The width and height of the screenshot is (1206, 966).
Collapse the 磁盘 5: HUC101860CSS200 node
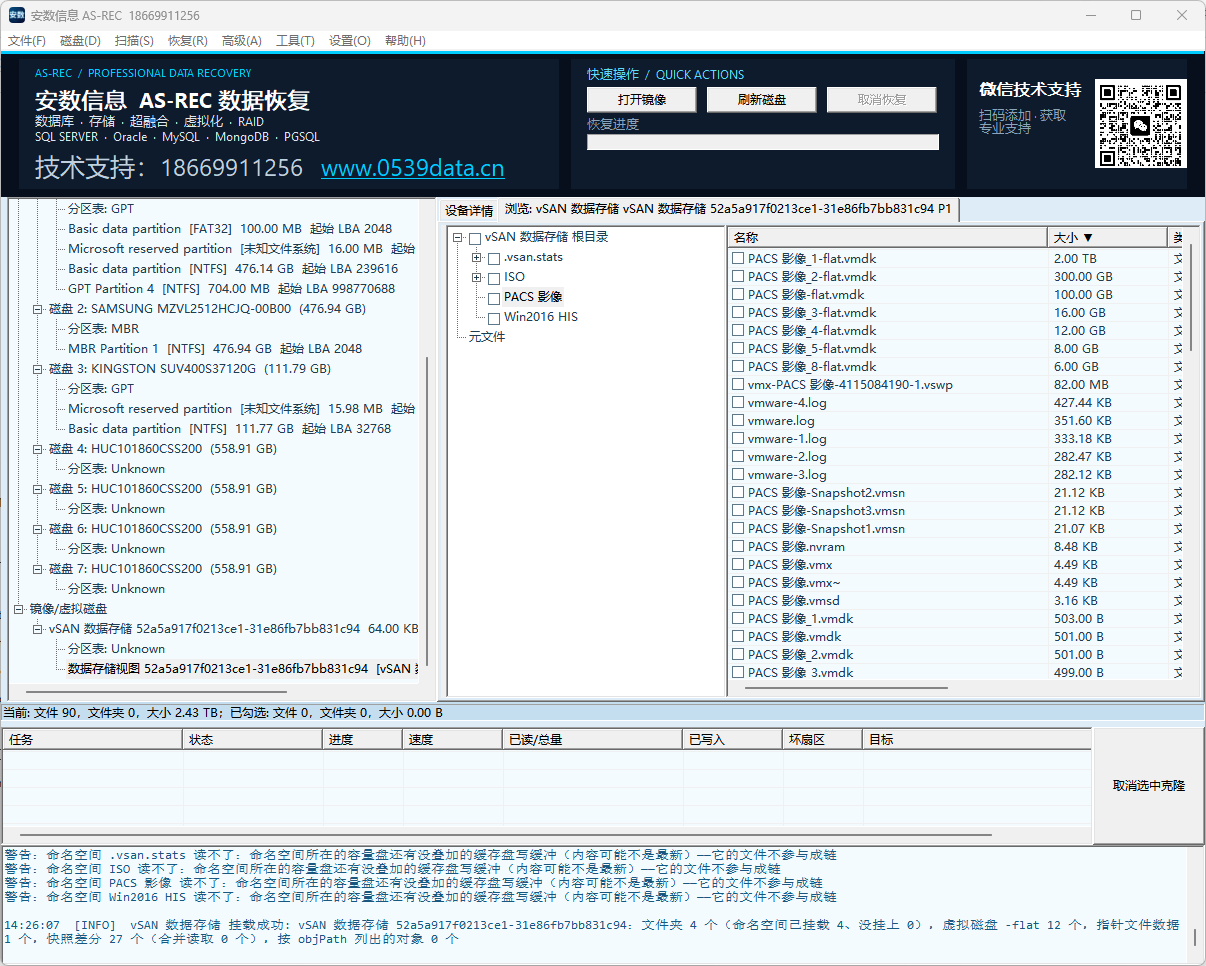(x=38, y=489)
